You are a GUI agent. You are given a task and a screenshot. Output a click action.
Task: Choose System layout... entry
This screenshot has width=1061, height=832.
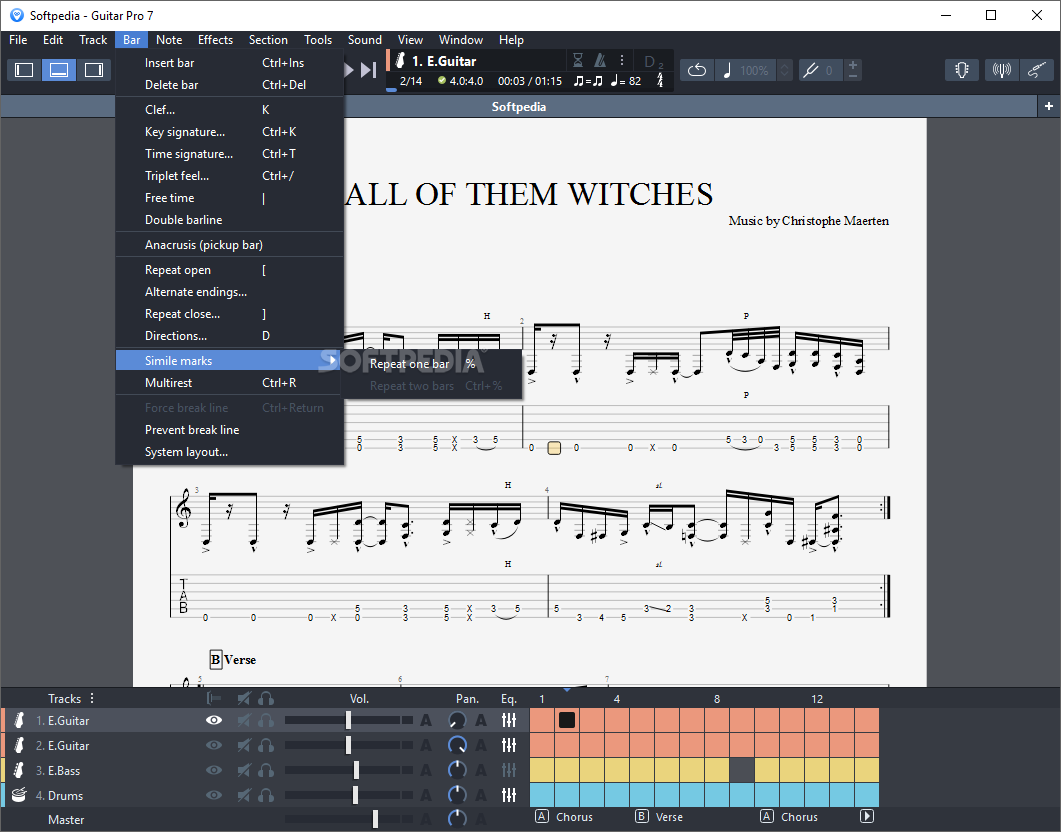(230, 452)
